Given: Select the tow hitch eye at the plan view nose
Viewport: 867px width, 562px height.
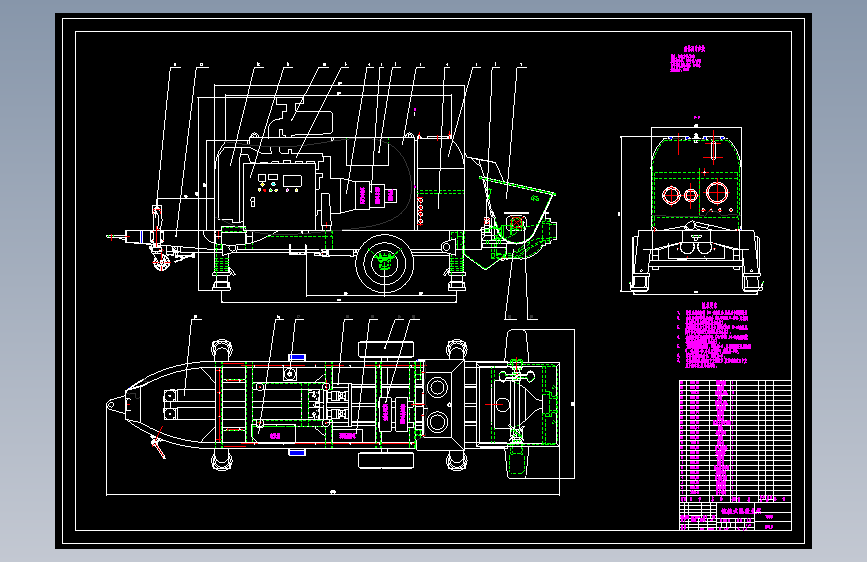Looking at the screenshot, I should pos(111,405).
